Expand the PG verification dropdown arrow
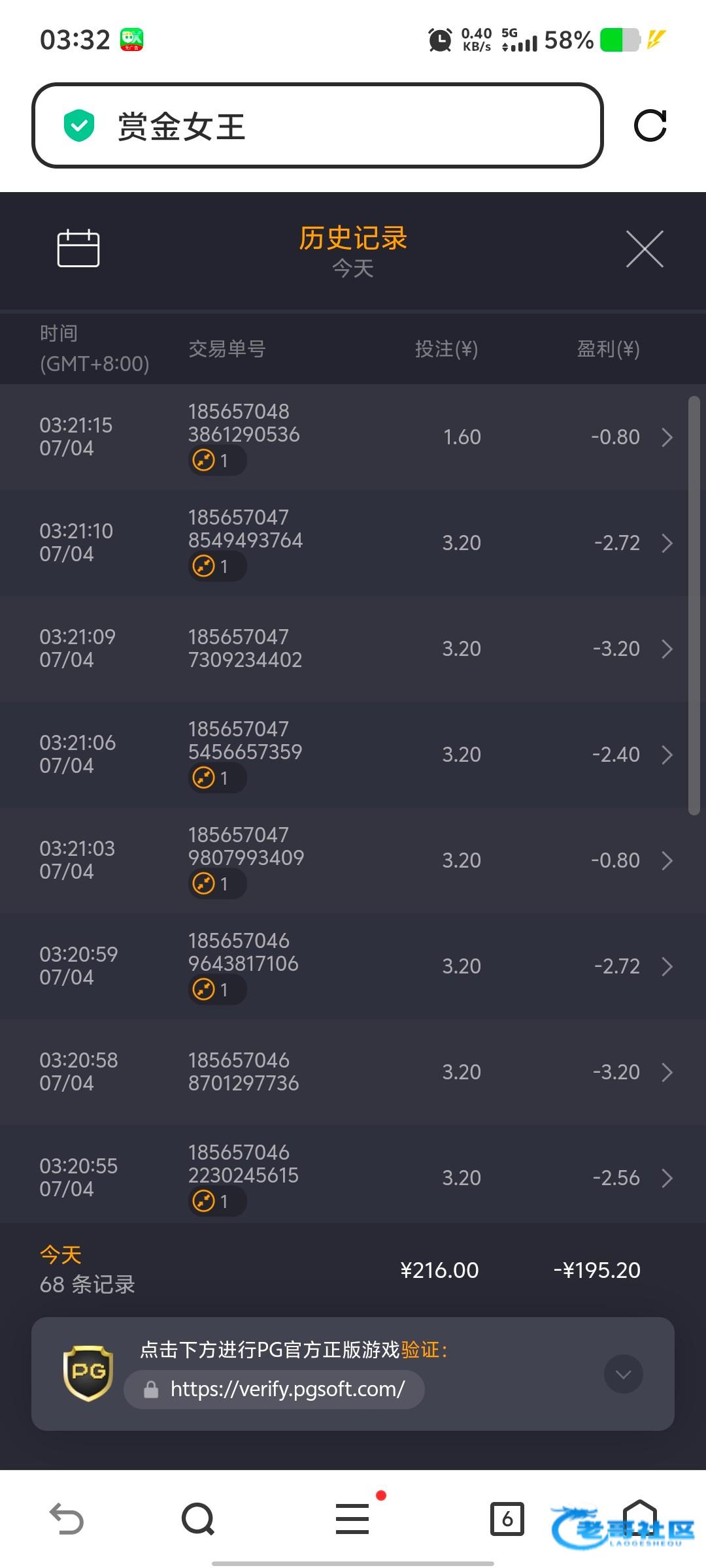 (623, 1375)
